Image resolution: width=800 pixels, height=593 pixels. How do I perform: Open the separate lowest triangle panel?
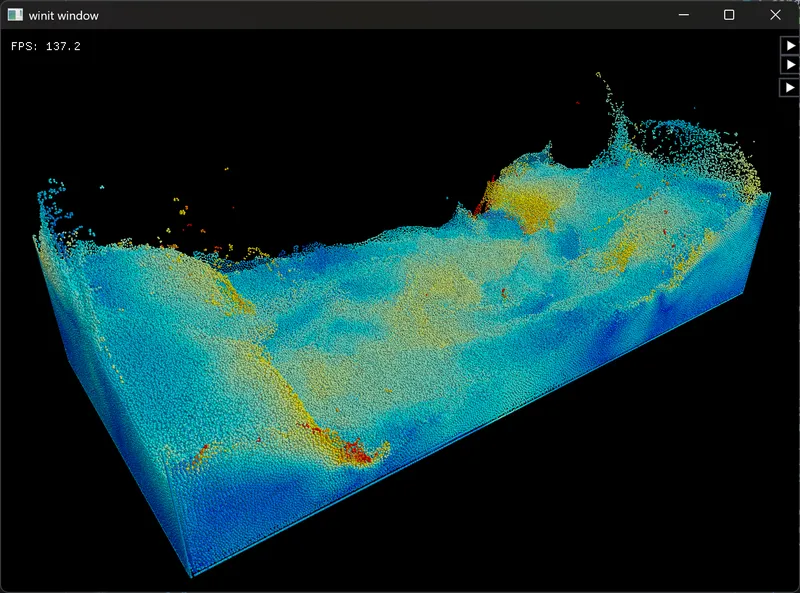[x=790, y=88]
